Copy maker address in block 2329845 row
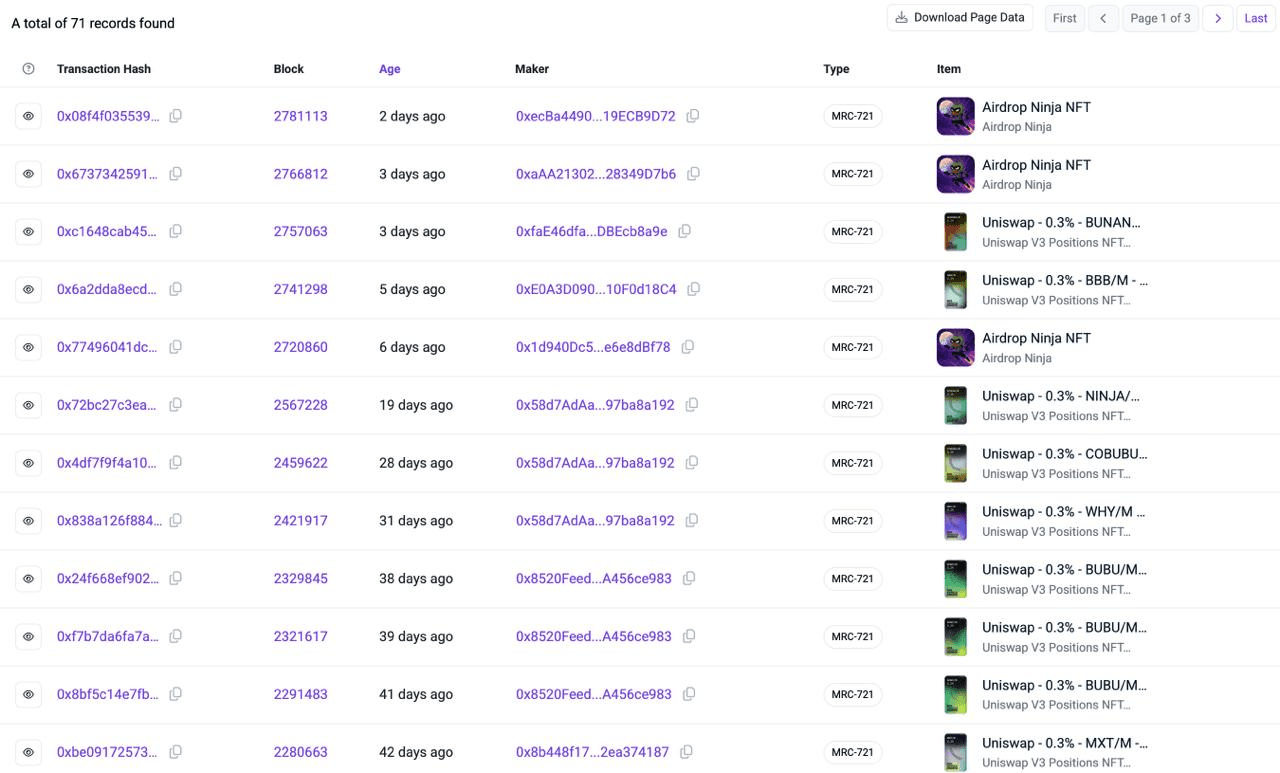 point(689,579)
